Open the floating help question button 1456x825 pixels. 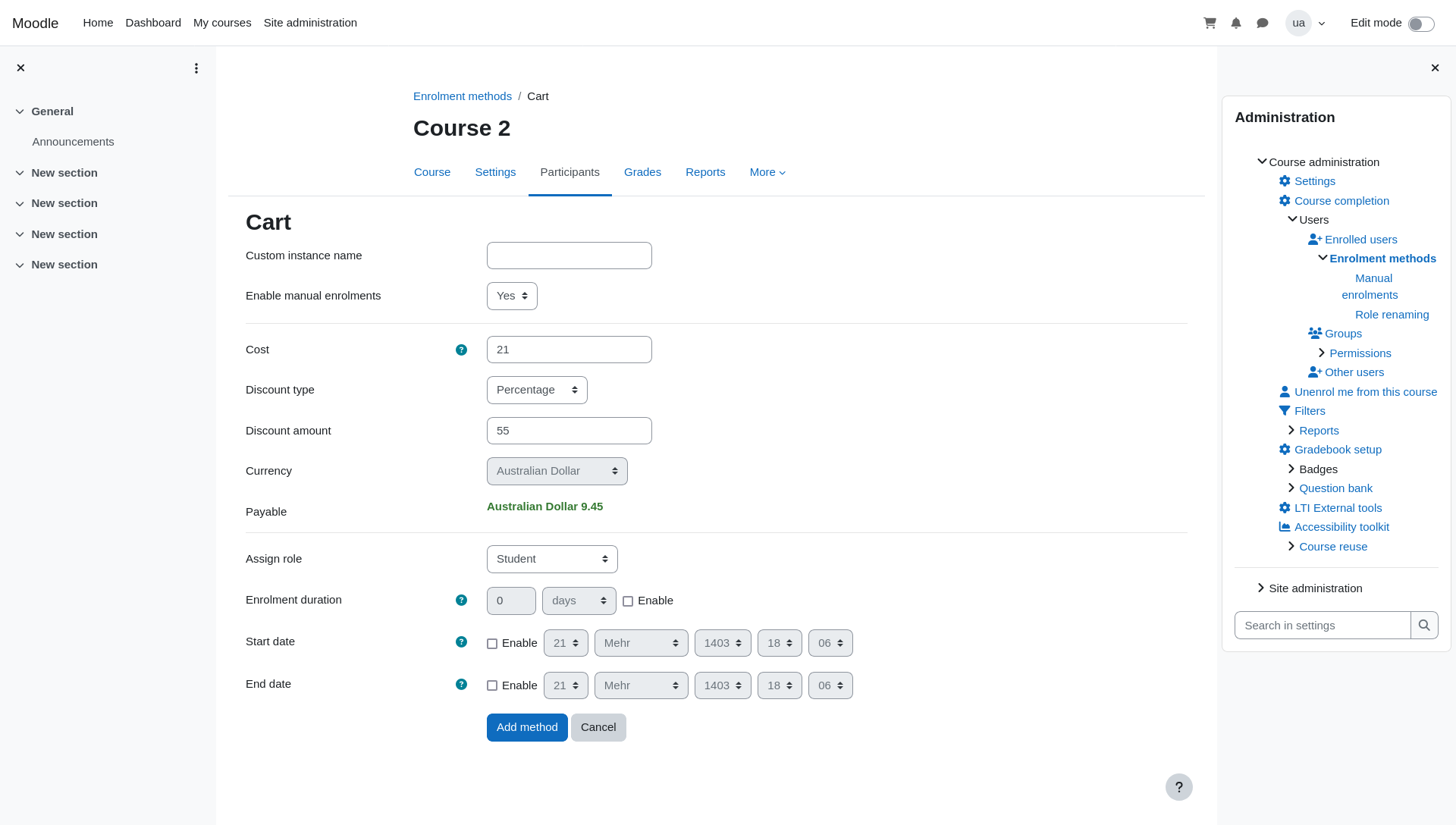[1179, 787]
